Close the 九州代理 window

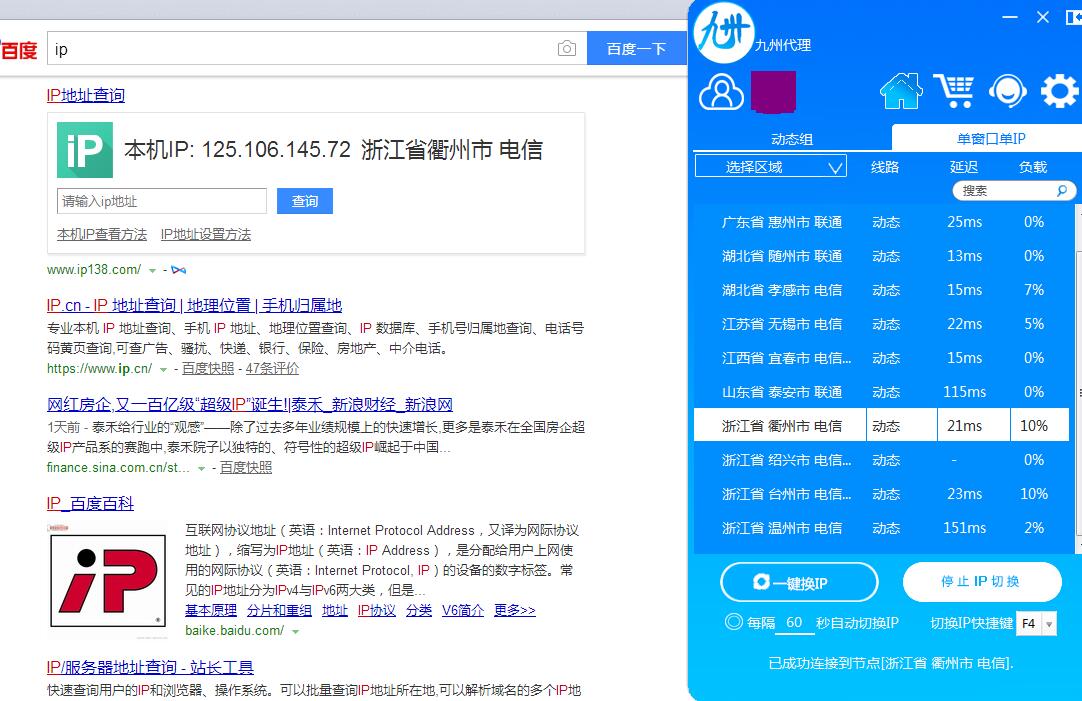1043,17
